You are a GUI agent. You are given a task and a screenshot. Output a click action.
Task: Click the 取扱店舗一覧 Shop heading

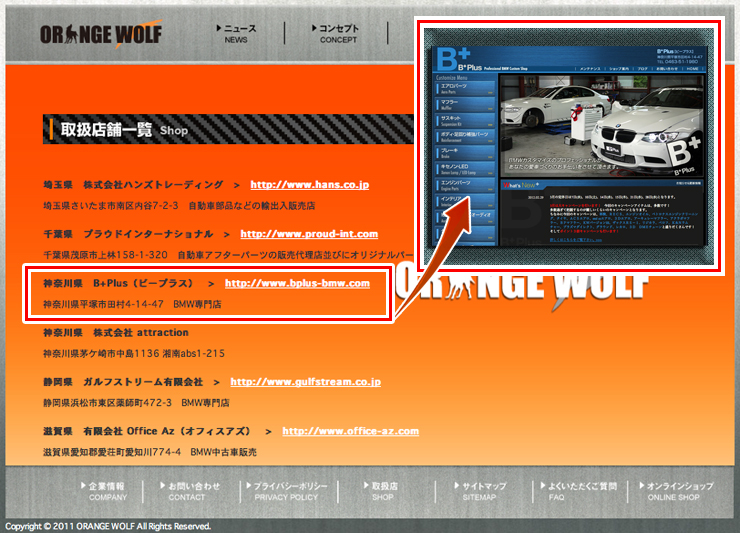pyautogui.click(x=125, y=130)
